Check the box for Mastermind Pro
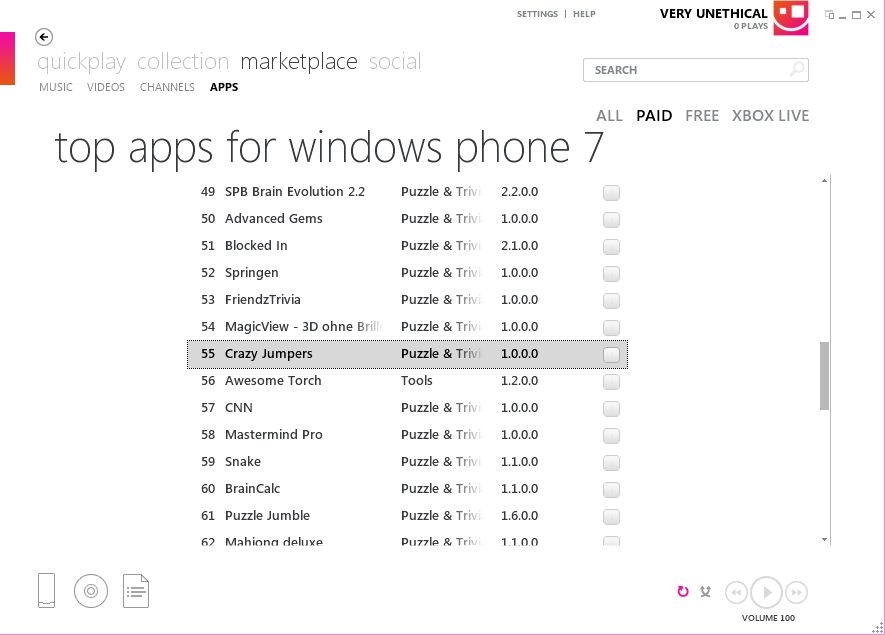 coord(611,436)
